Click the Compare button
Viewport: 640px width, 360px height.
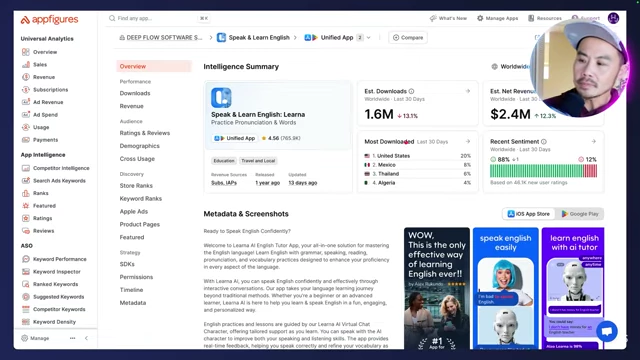point(408,38)
